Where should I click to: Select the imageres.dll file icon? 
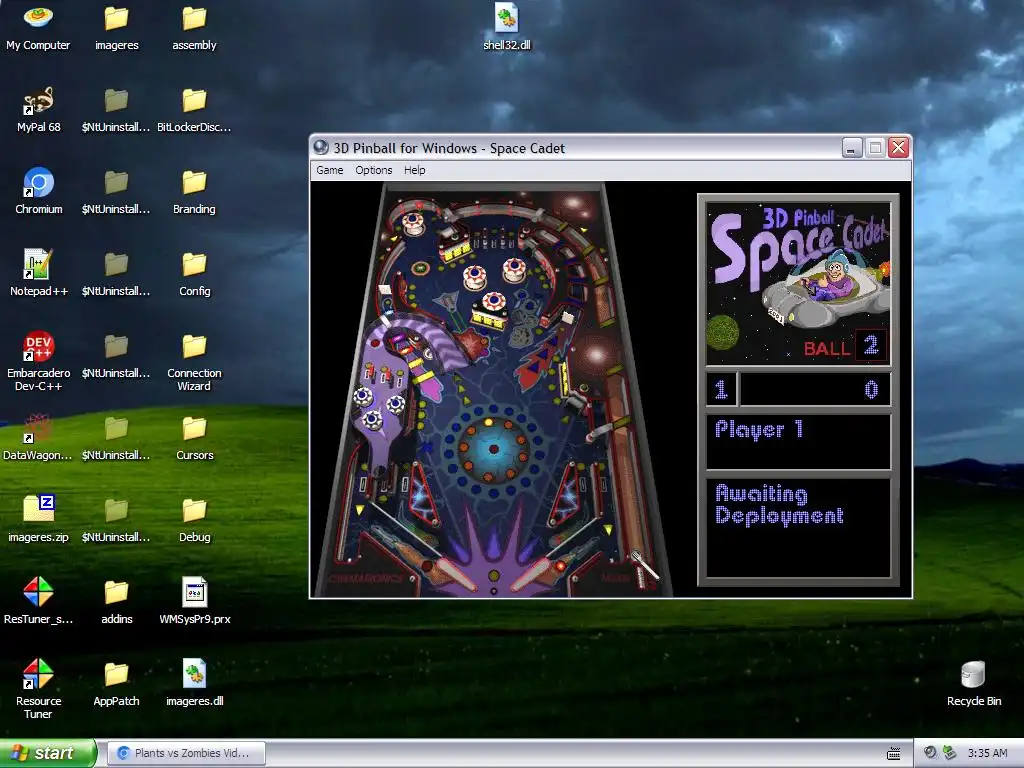pos(195,683)
